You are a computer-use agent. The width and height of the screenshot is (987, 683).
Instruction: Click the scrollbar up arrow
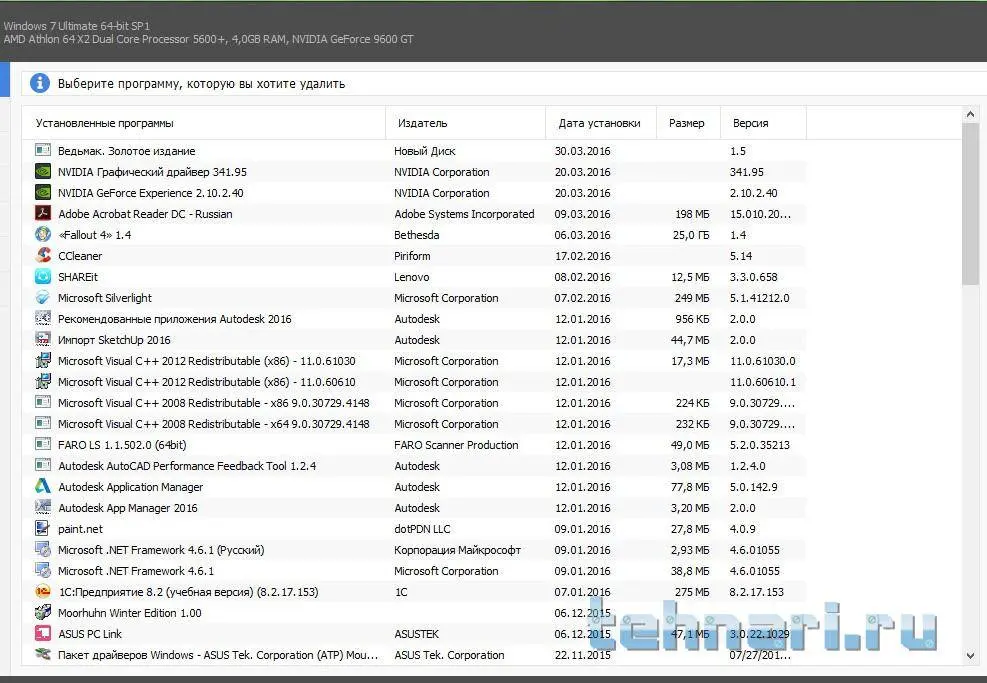click(970, 115)
